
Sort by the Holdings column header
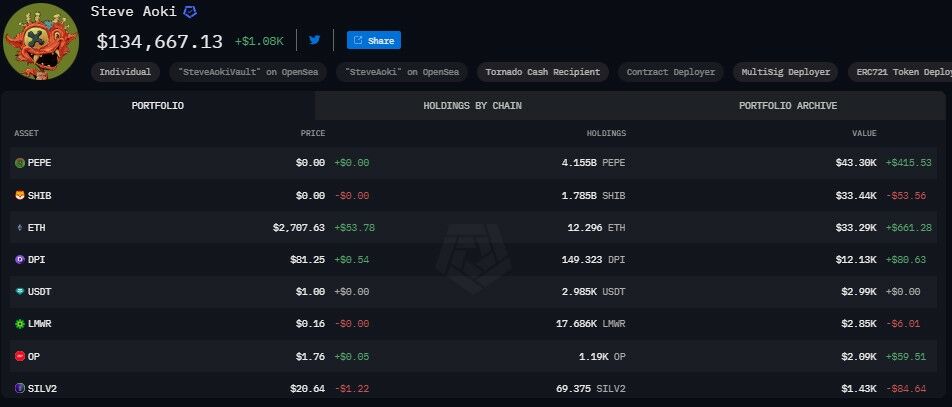coord(606,133)
